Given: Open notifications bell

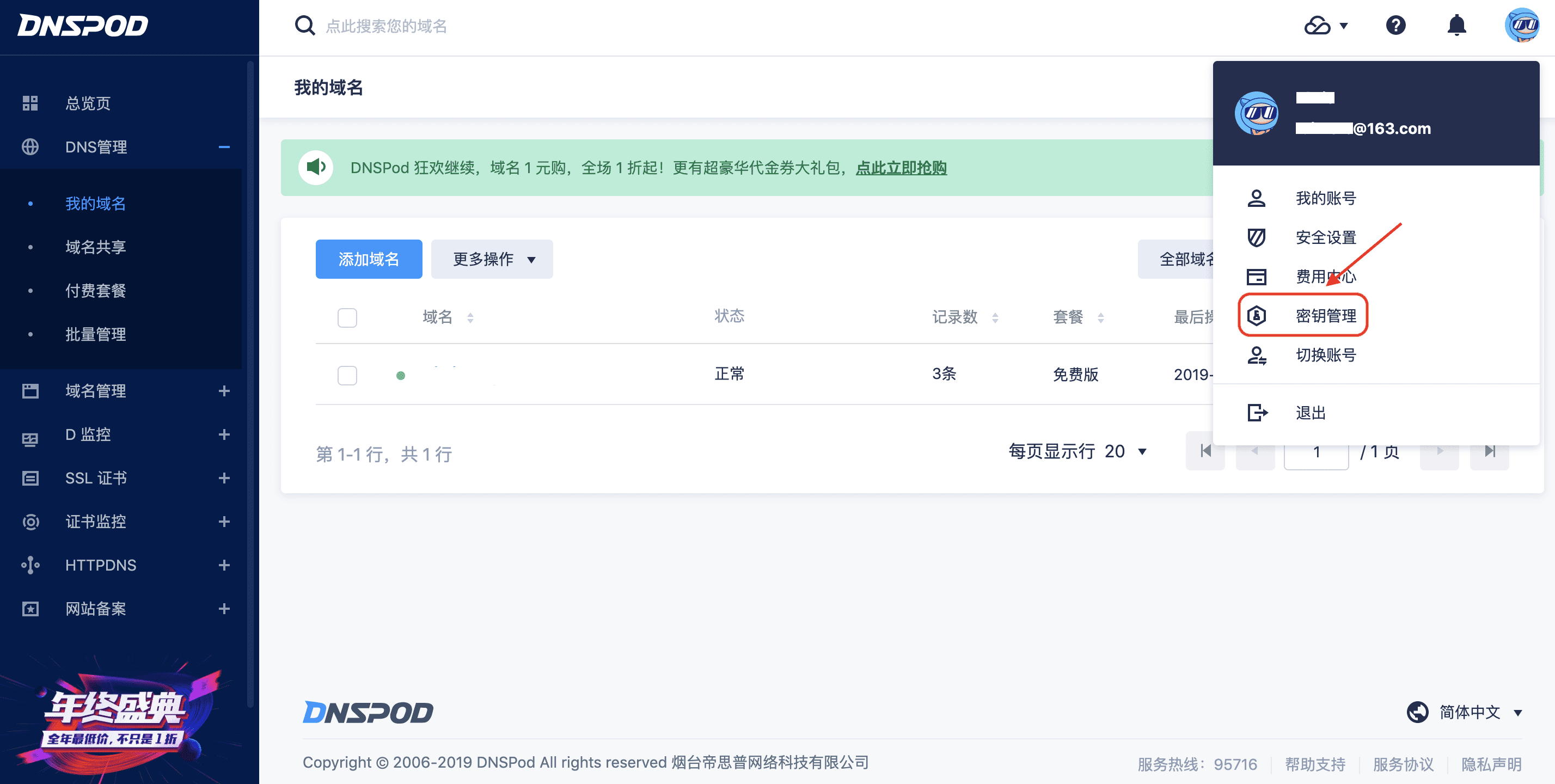Looking at the screenshot, I should 1456,26.
